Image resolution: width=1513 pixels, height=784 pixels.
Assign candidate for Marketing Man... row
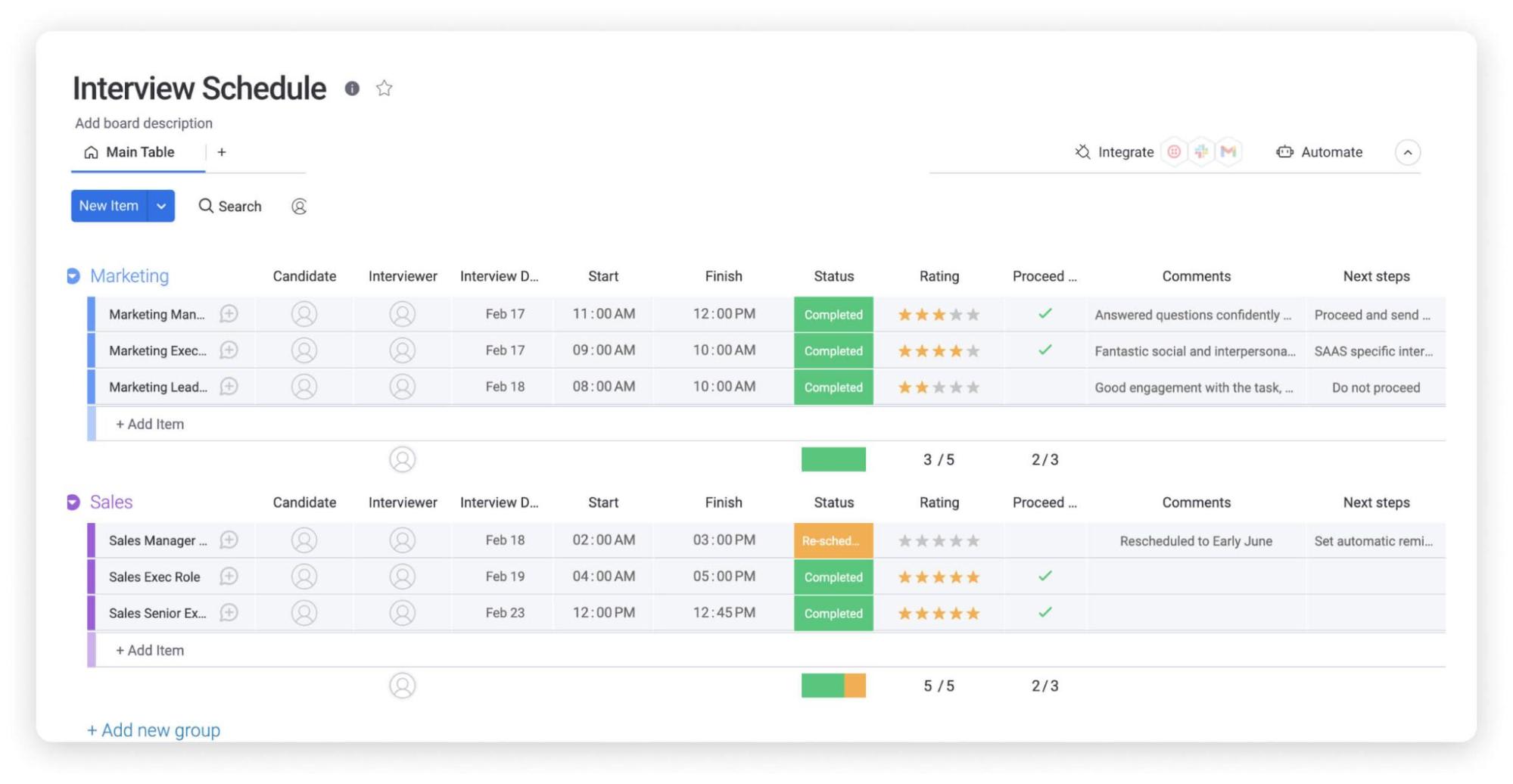[x=304, y=314]
